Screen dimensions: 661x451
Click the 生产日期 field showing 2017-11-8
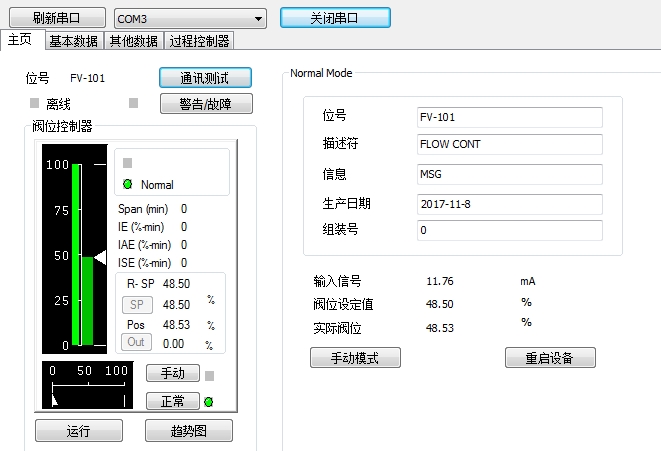tap(509, 204)
